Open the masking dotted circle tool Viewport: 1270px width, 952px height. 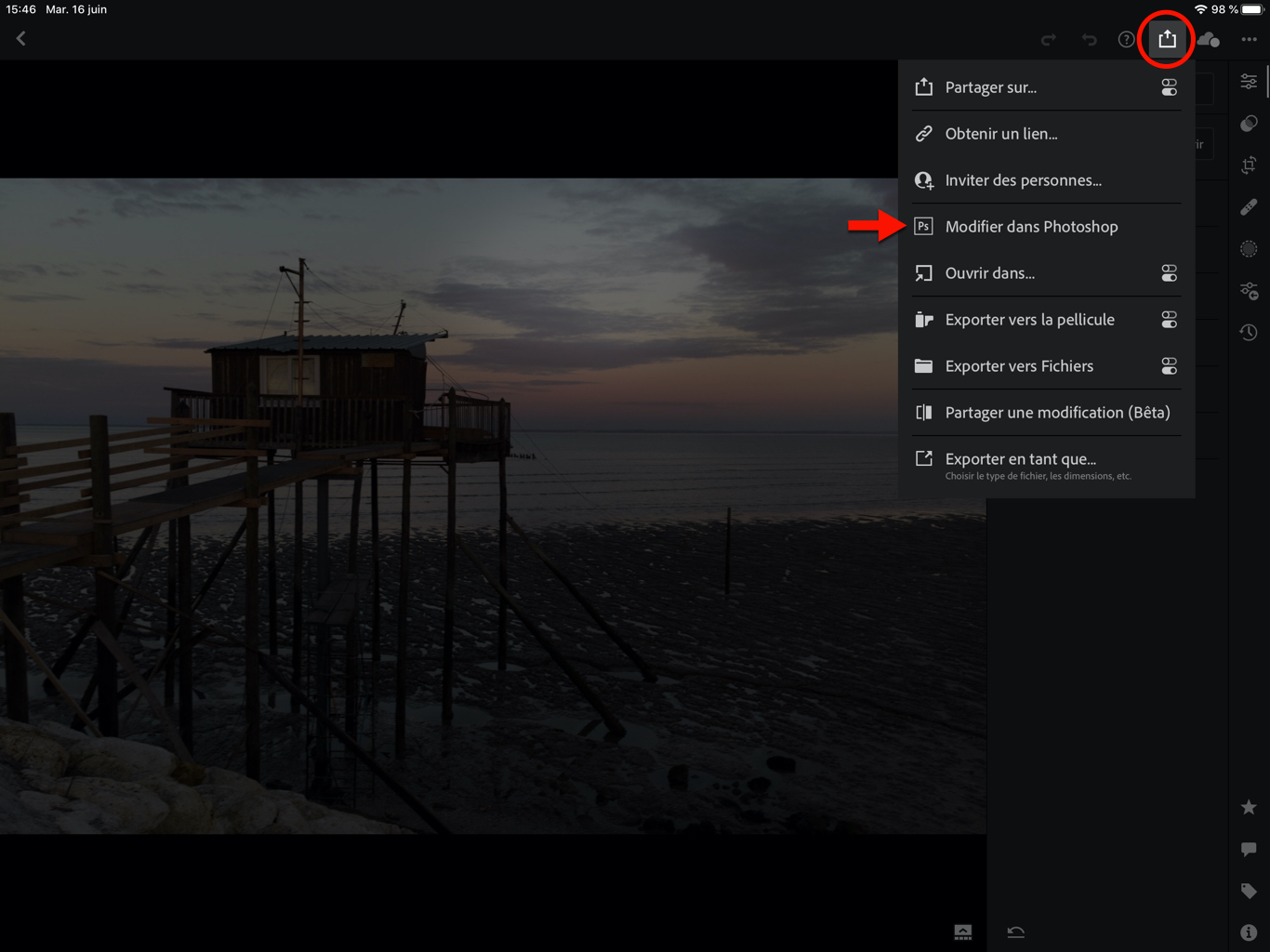coord(1249,248)
